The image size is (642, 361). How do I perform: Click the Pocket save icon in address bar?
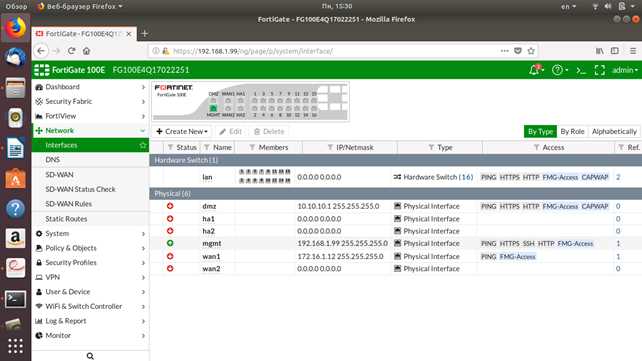pos(518,51)
